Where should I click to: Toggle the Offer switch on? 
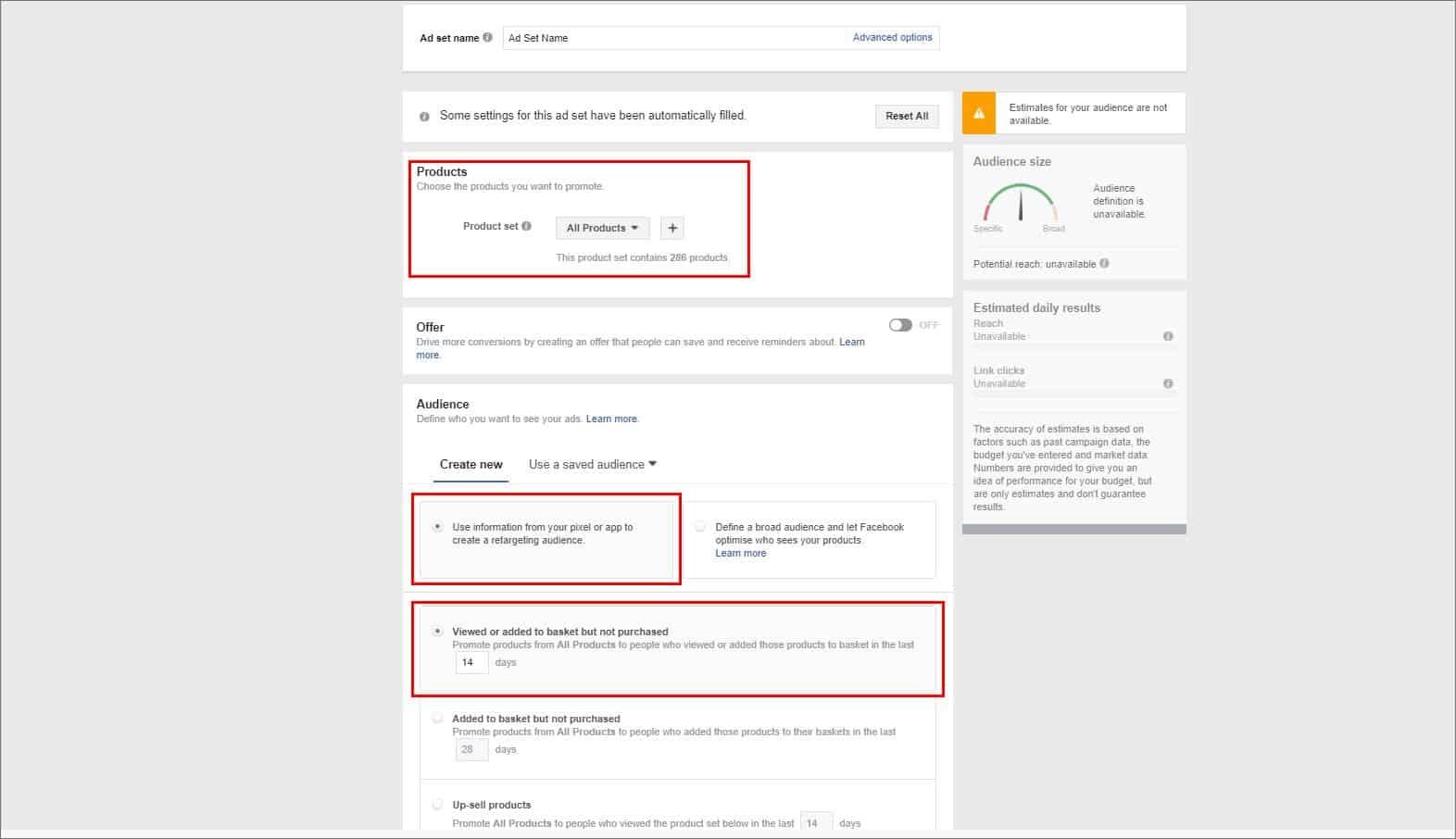900,325
